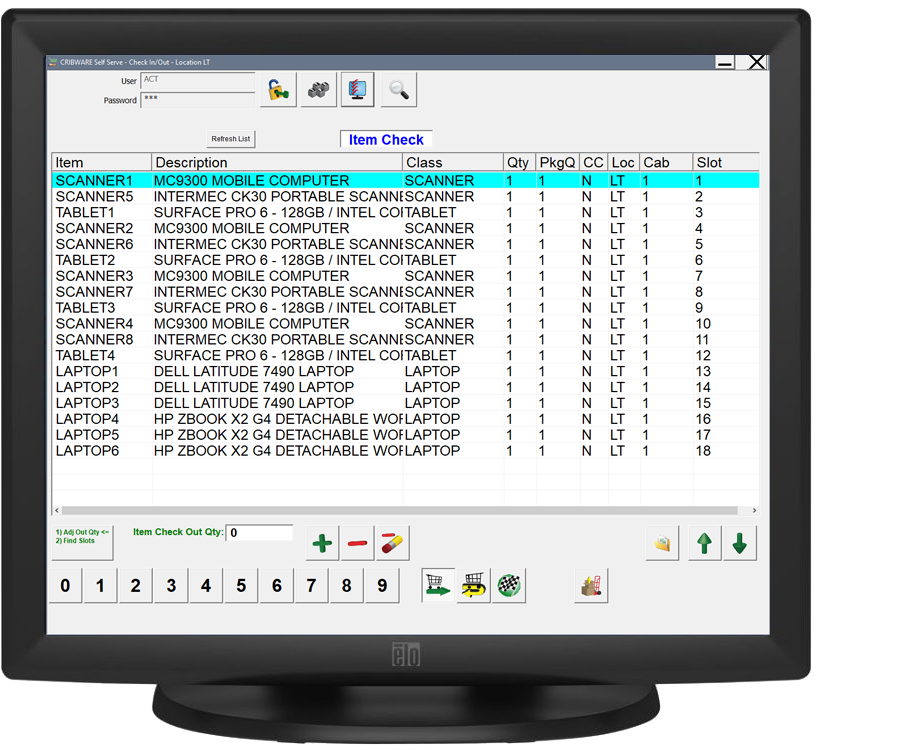900x750 pixels.
Task: Click the Slot column header
Action: [x=727, y=162]
